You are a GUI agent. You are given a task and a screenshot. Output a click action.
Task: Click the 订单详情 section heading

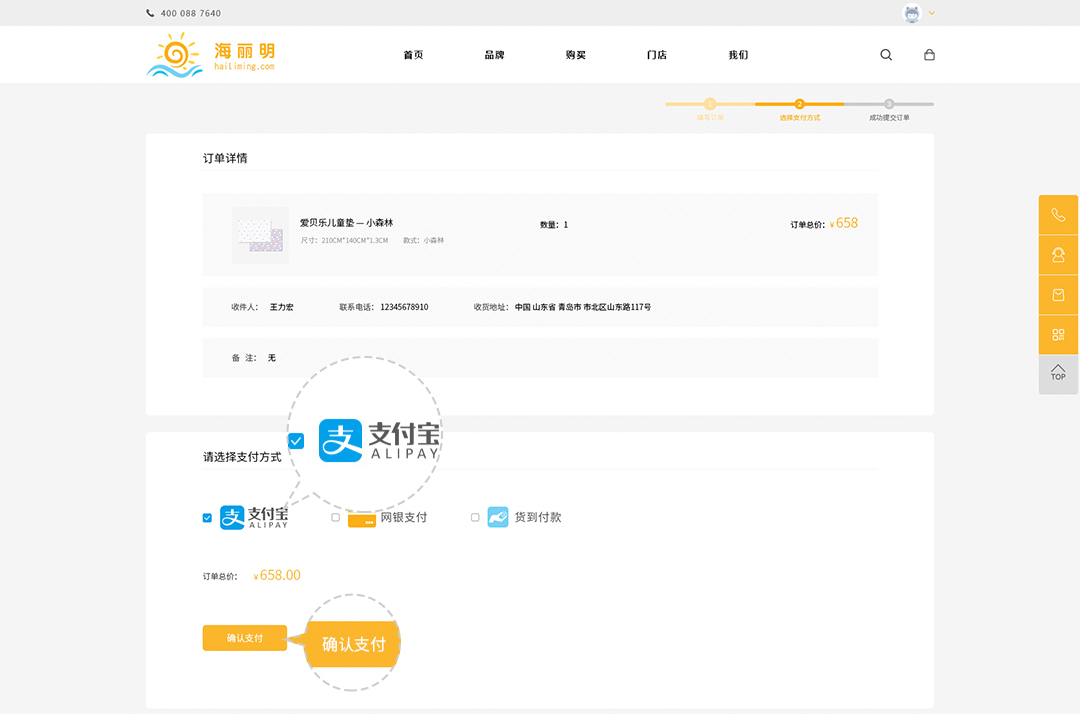point(225,158)
